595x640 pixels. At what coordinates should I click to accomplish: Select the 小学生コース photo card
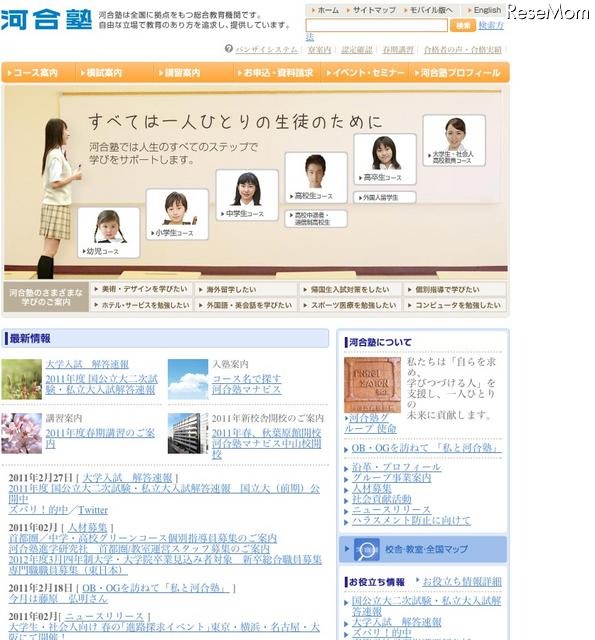(x=177, y=214)
